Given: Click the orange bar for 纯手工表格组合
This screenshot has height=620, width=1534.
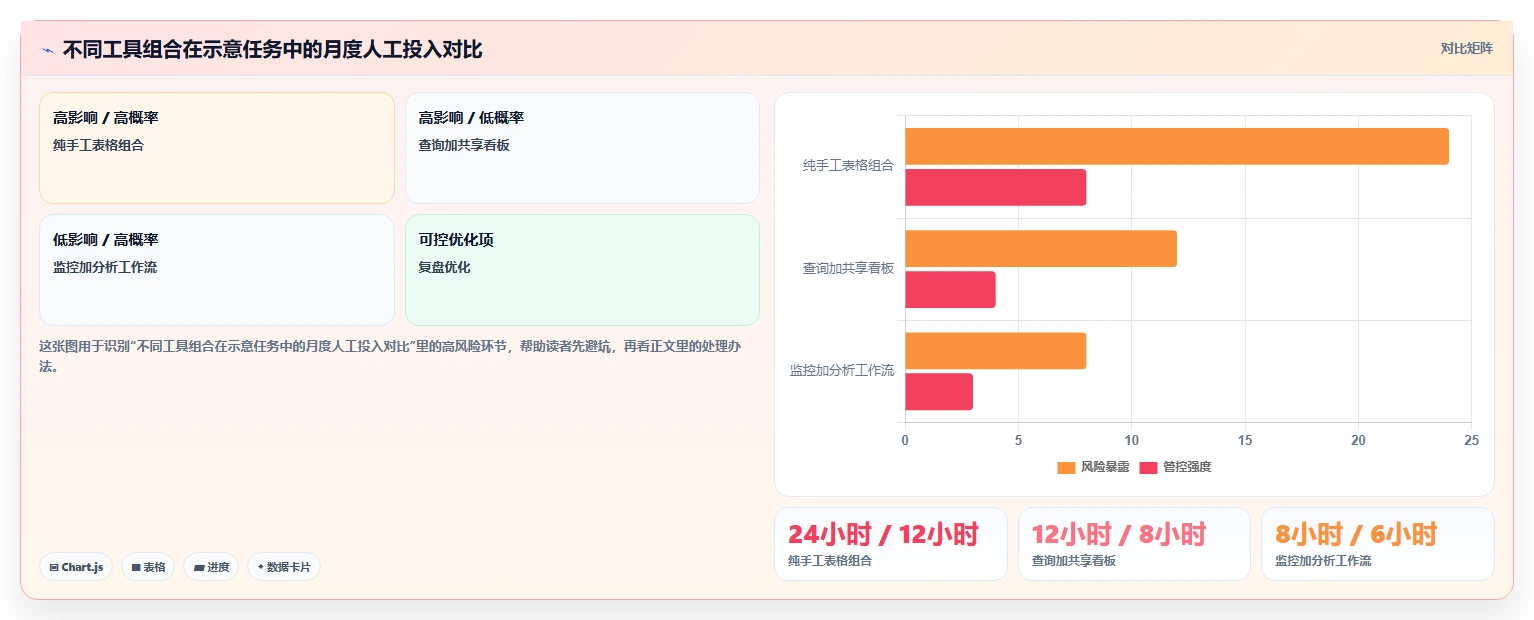Looking at the screenshot, I should coord(1177,146).
